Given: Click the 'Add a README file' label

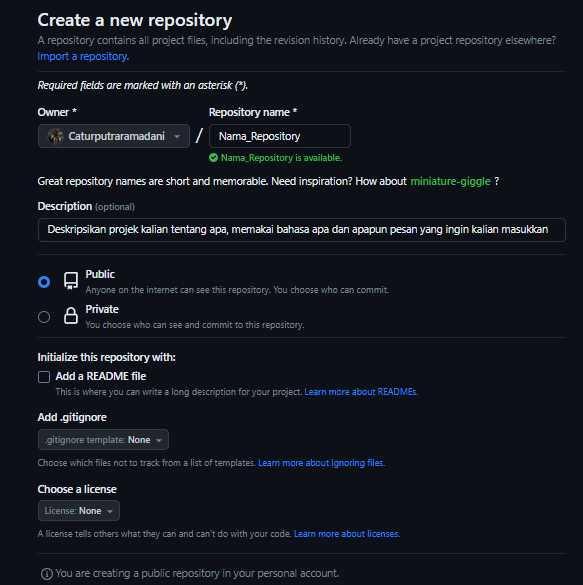Looking at the screenshot, I should [x=101, y=376].
